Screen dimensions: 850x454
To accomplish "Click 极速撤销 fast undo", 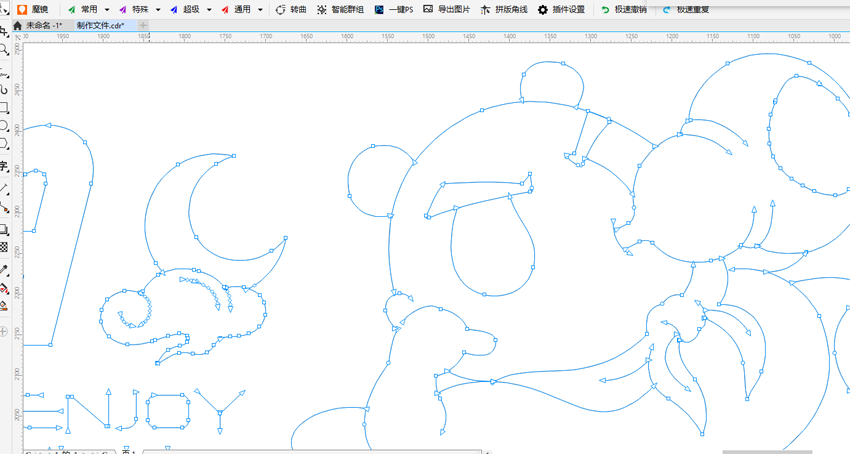I will 624,10.
